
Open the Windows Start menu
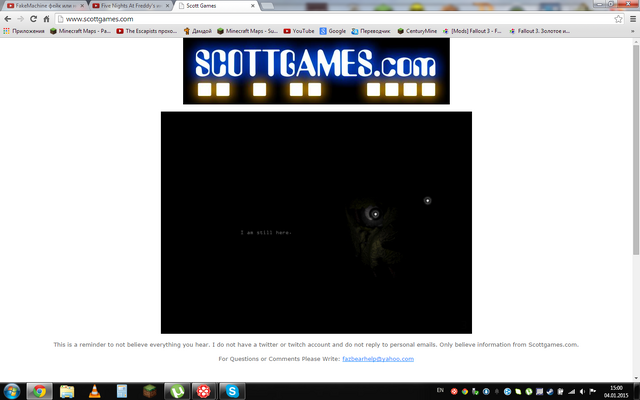pyautogui.click(x=11, y=391)
